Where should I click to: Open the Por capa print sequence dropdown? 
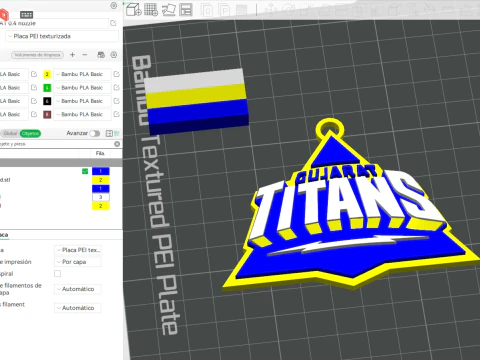point(78,262)
